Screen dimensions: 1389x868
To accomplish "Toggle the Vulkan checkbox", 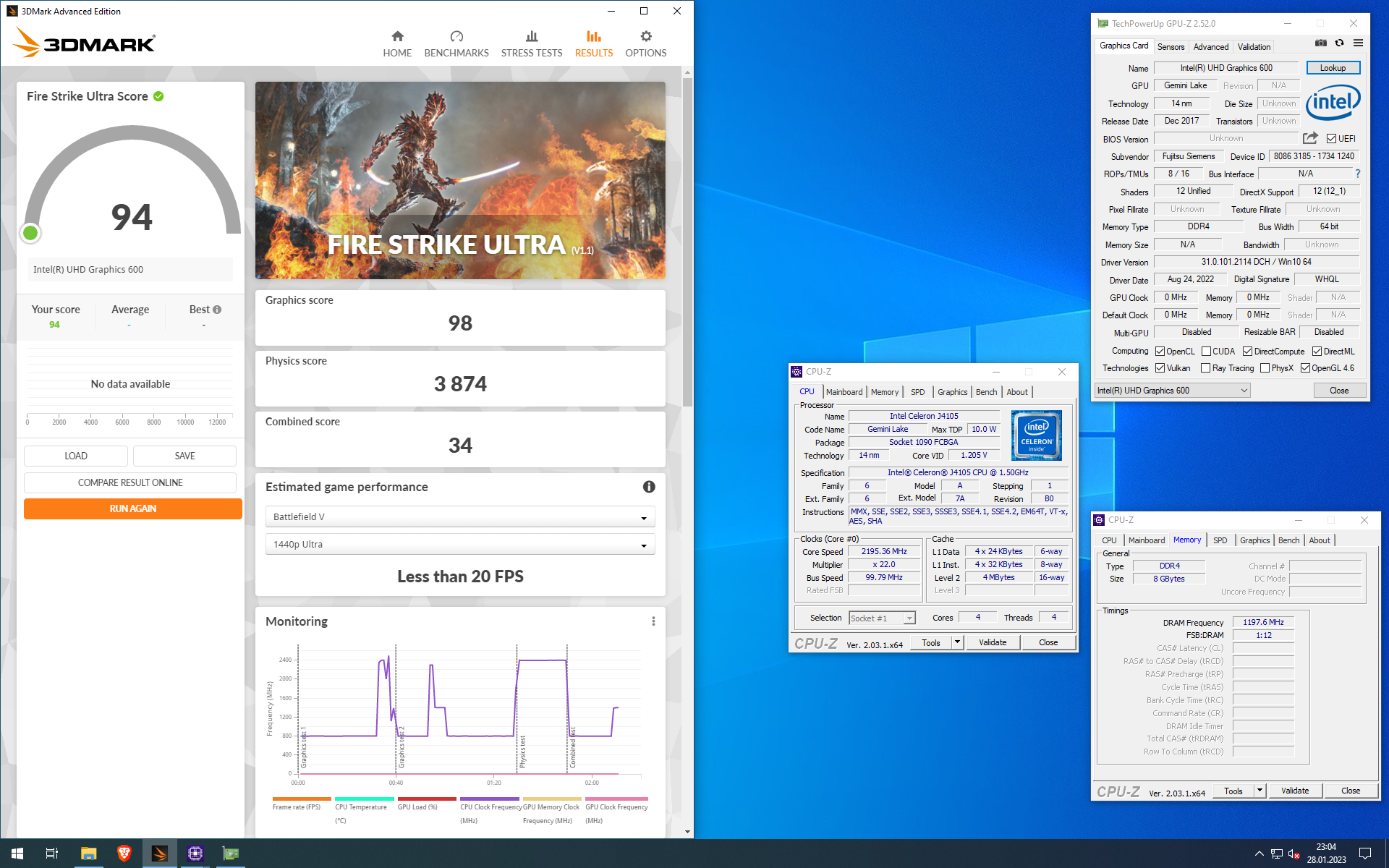I will click(x=1160, y=368).
